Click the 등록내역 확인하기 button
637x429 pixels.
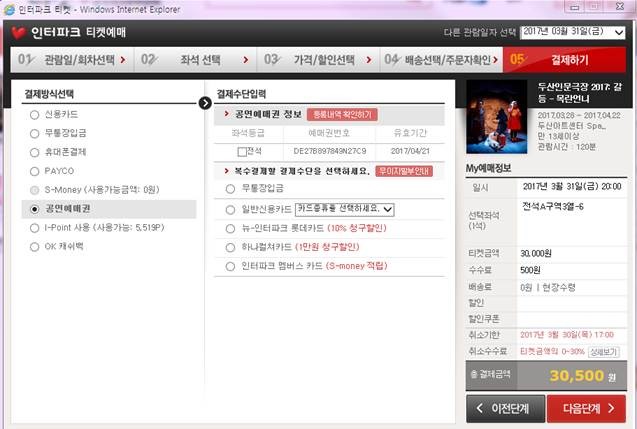(341, 114)
